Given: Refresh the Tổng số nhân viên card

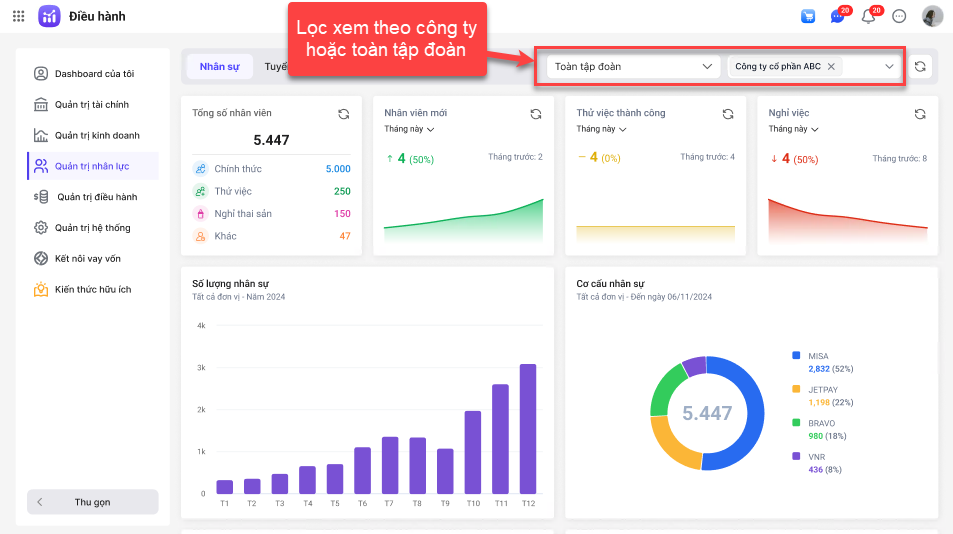Looking at the screenshot, I should pos(343,114).
